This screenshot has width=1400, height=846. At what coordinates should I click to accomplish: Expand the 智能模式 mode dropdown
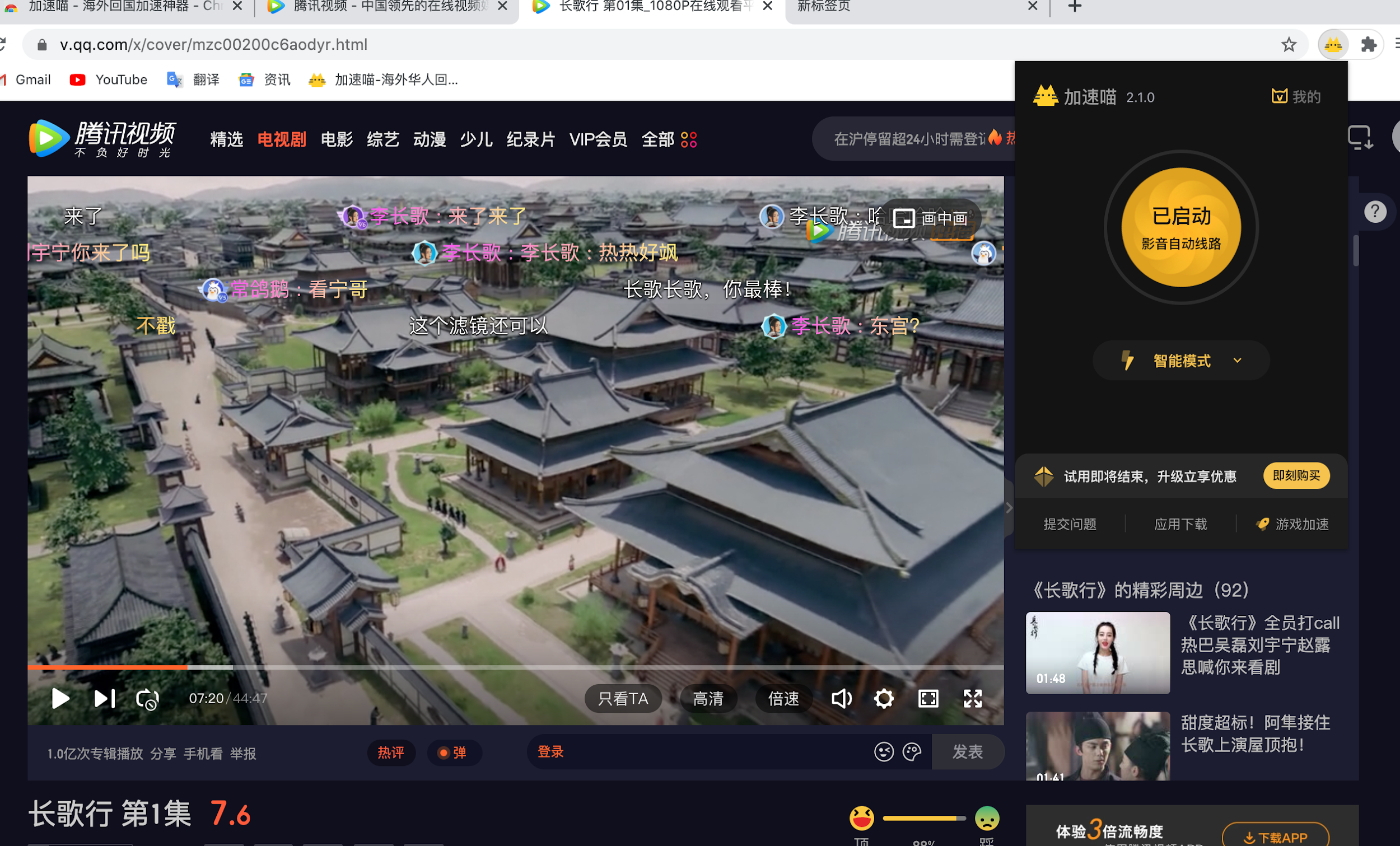click(1180, 361)
